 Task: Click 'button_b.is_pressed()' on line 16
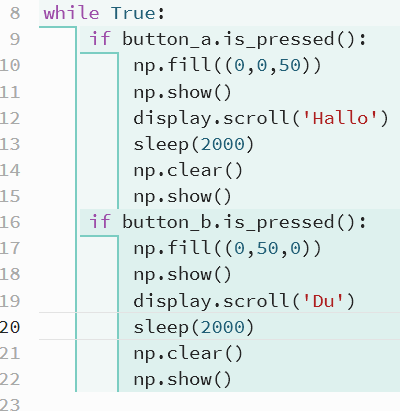tap(239, 223)
